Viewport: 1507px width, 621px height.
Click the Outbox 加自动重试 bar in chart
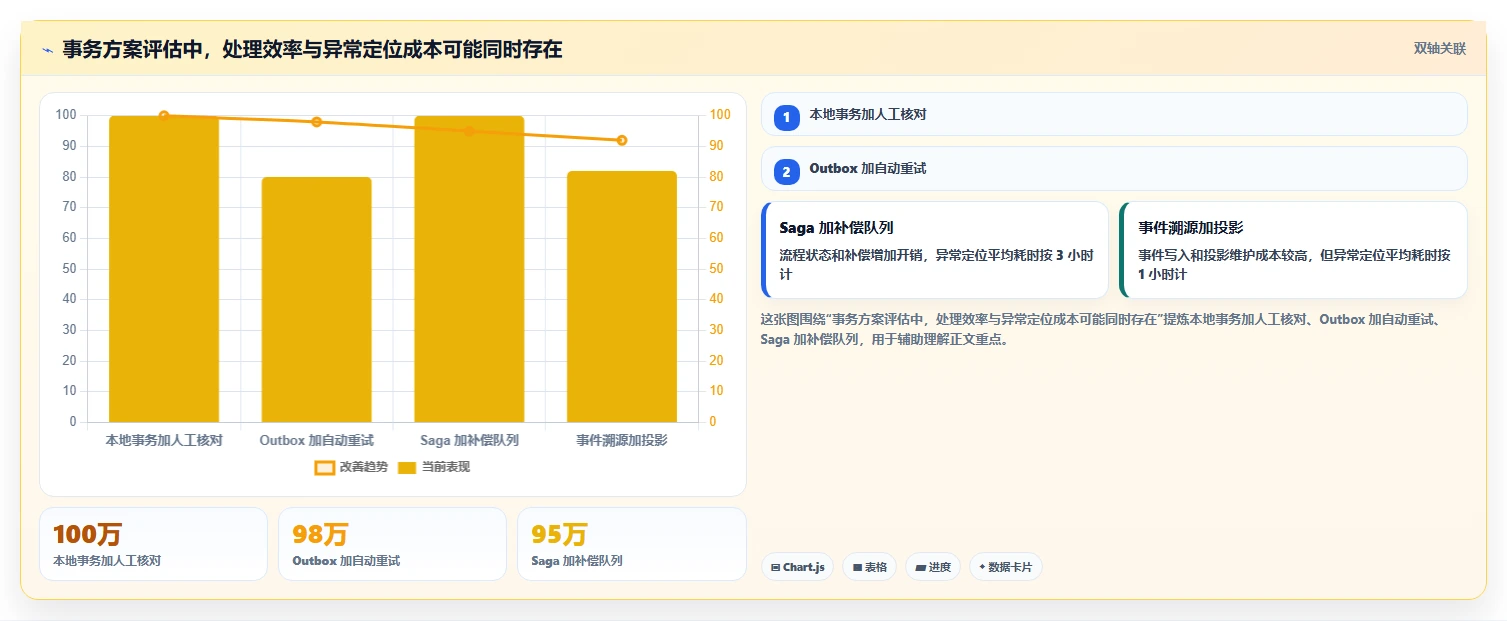click(317, 300)
